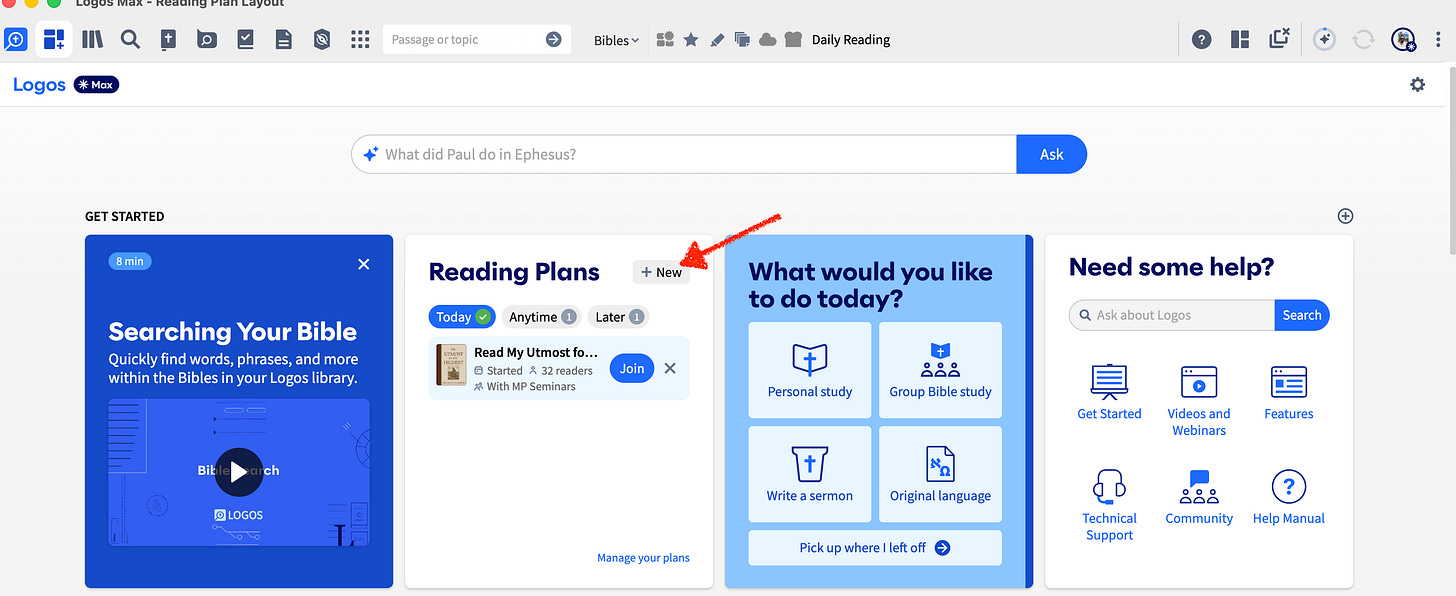Open the Home dashboard icon
Image resolution: width=1456 pixels, height=596 pixels.
(54, 40)
